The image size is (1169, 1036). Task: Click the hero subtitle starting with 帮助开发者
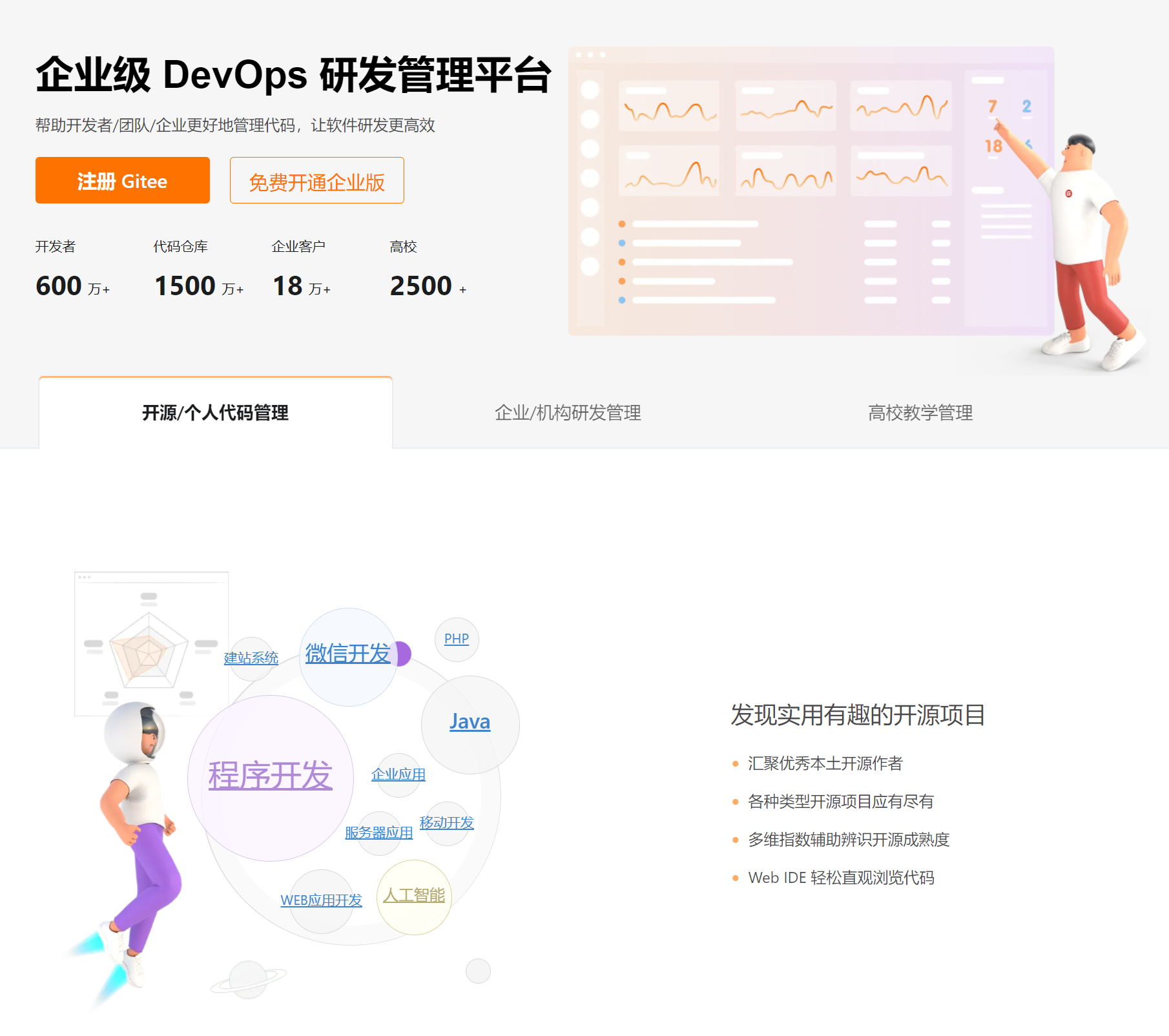coord(236,125)
